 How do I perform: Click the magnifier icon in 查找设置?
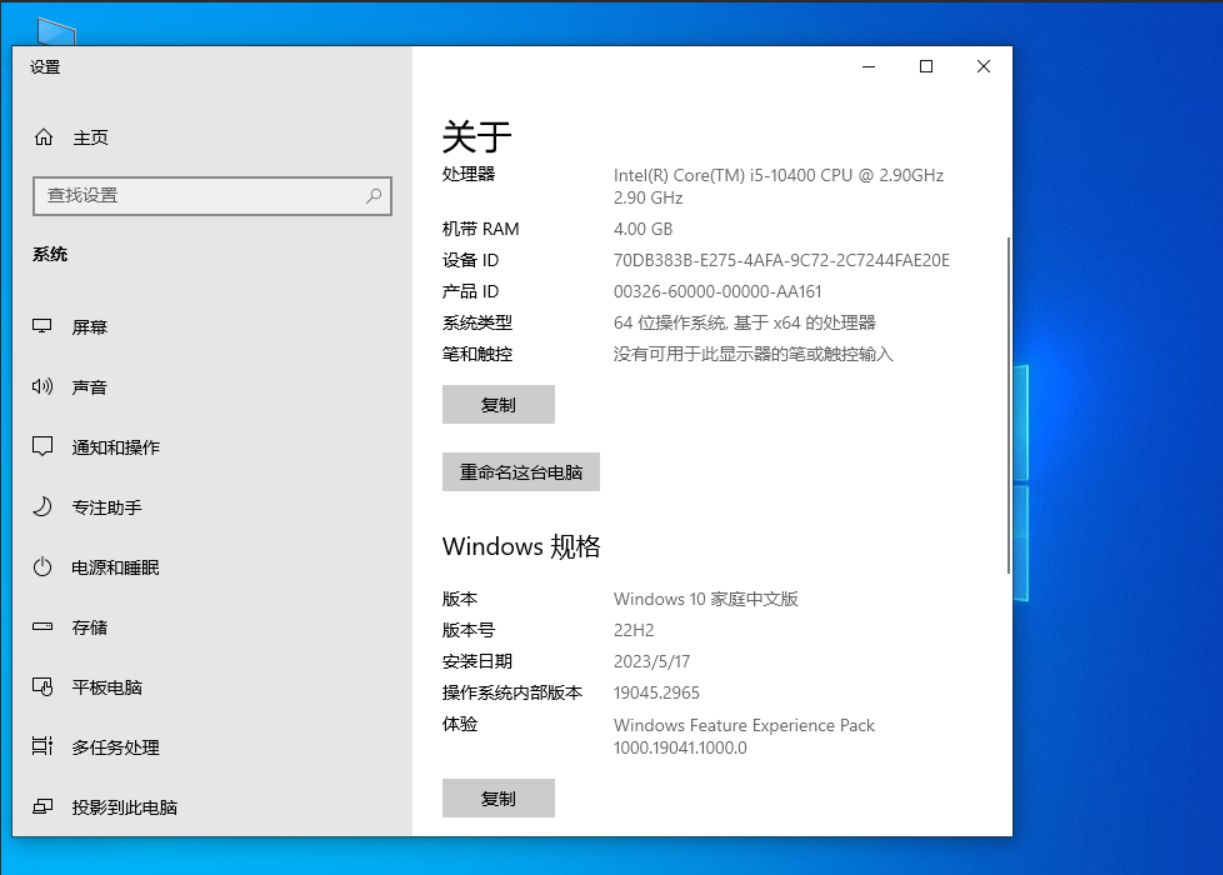[x=374, y=196]
